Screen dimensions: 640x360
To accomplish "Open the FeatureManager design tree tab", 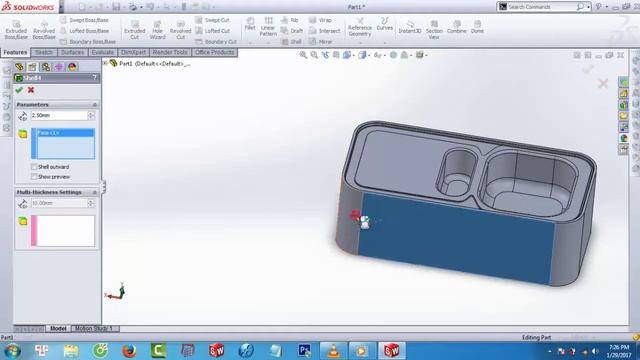I will tap(19, 67).
